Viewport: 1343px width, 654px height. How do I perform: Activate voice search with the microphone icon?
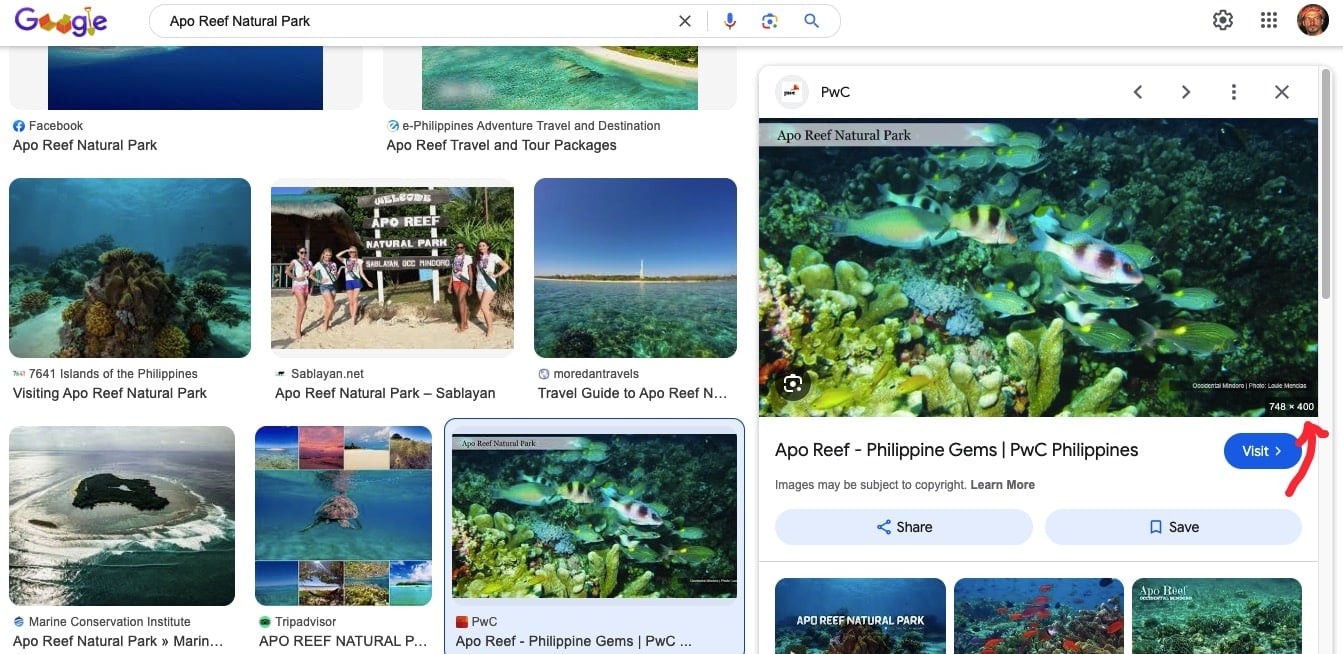(729, 20)
